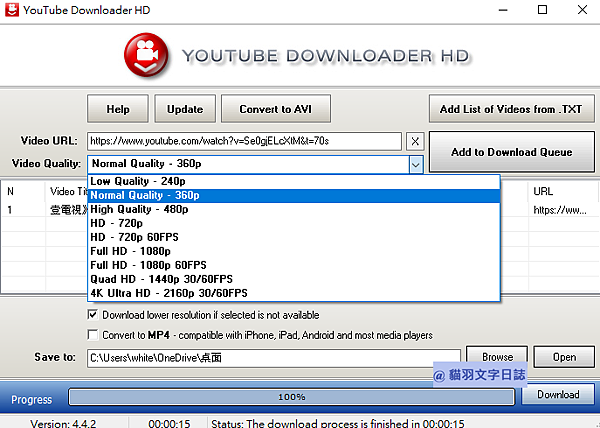Image resolution: width=600 pixels, height=428 pixels.
Task: Click the Version 4.4.2 status text
Action: click(x=63, y=423)
